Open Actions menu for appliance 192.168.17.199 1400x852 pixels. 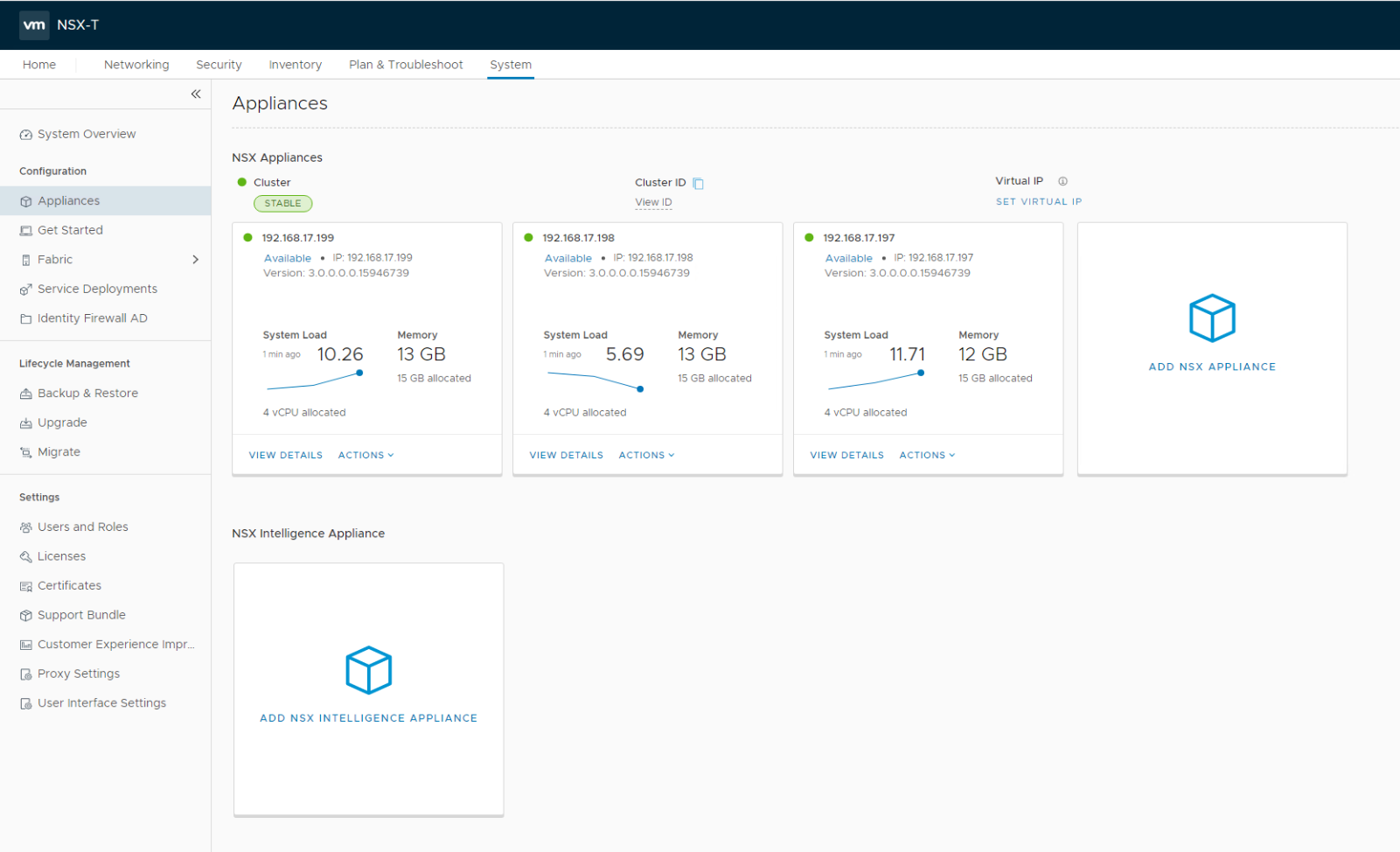coord(366,455)
